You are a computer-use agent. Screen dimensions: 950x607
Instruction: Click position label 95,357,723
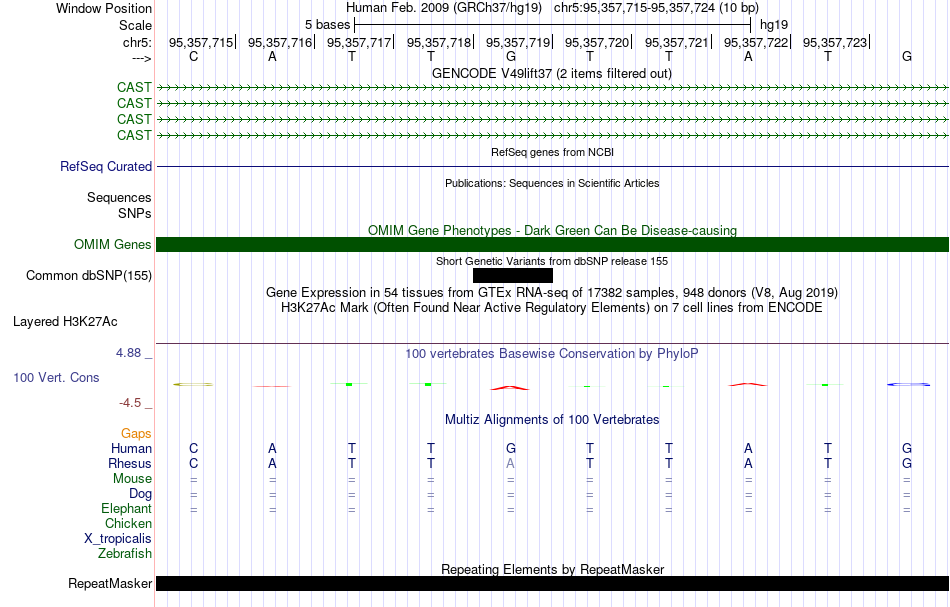tap(835, 42)
